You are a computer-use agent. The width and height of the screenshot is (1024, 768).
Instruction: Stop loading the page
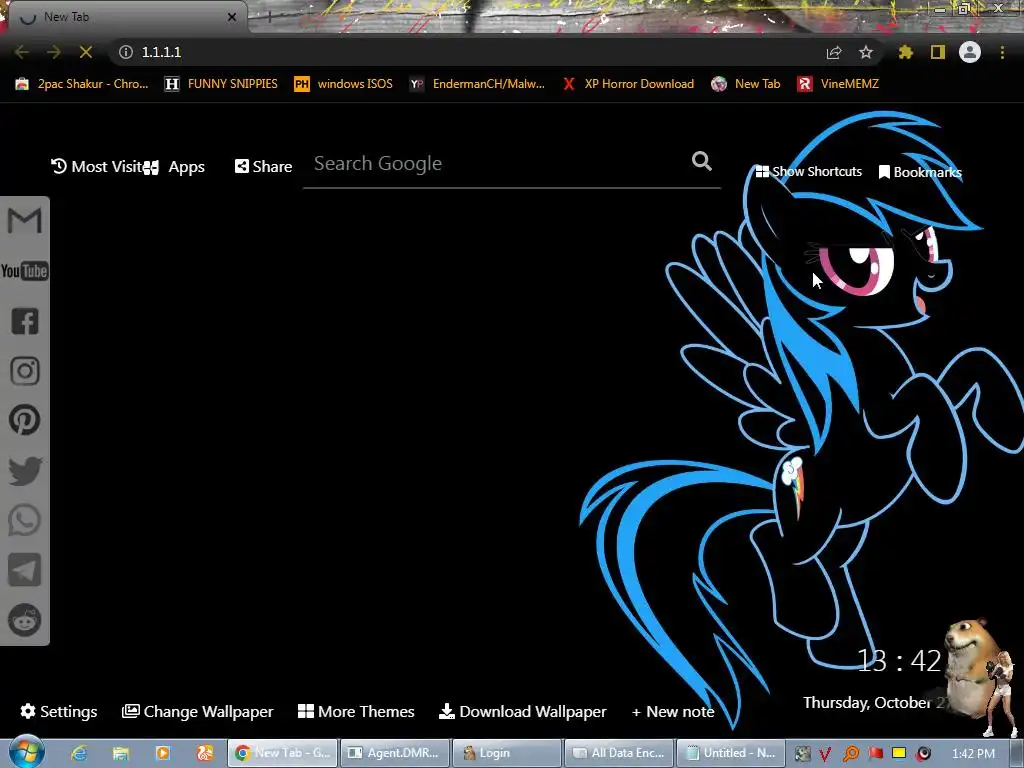click(x=86, y=52)
